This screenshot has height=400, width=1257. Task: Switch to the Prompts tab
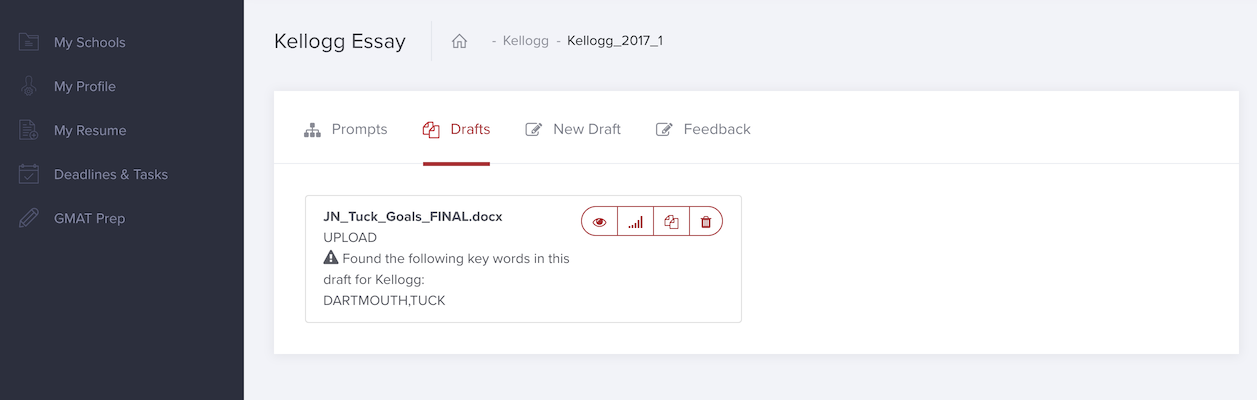345,130
